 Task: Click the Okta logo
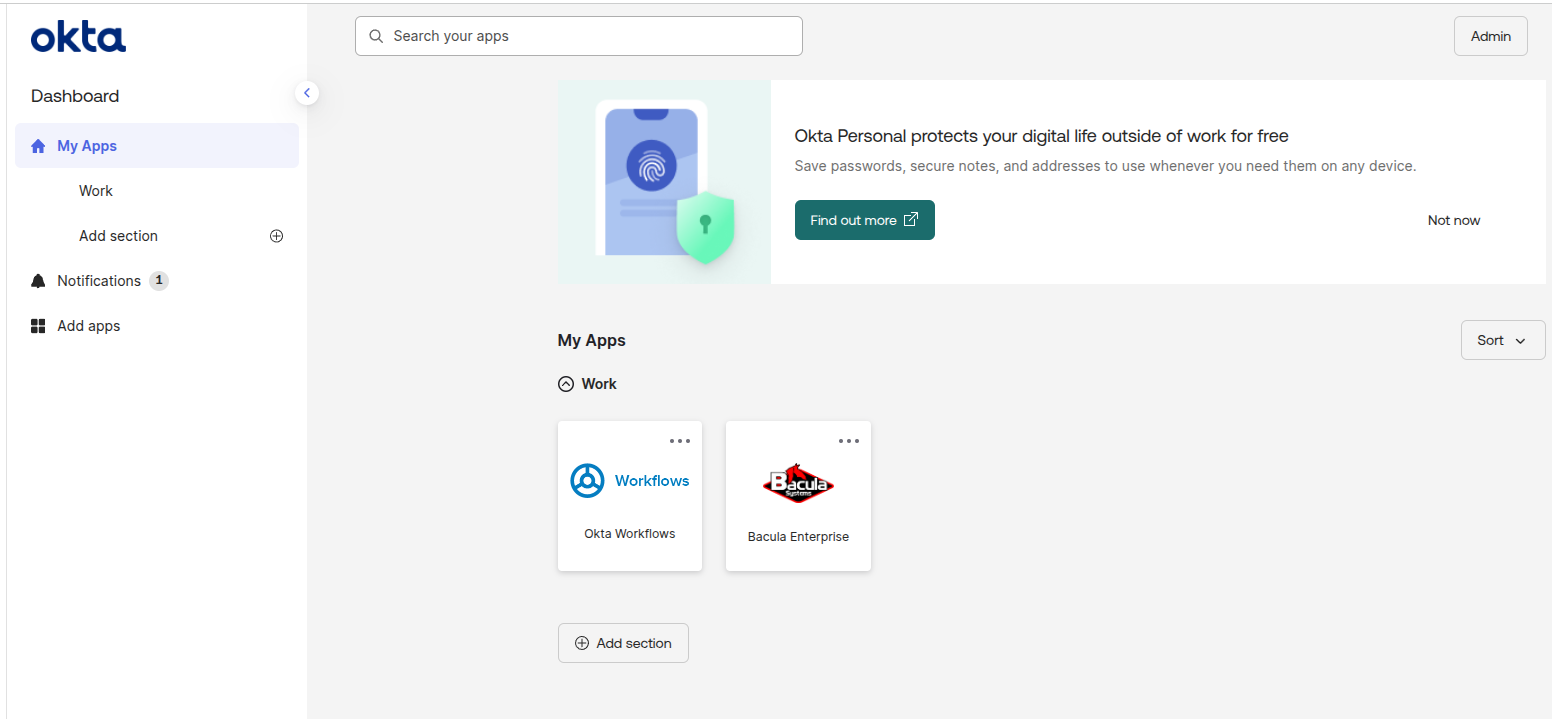pyautogui.click(x=78, y=38)
